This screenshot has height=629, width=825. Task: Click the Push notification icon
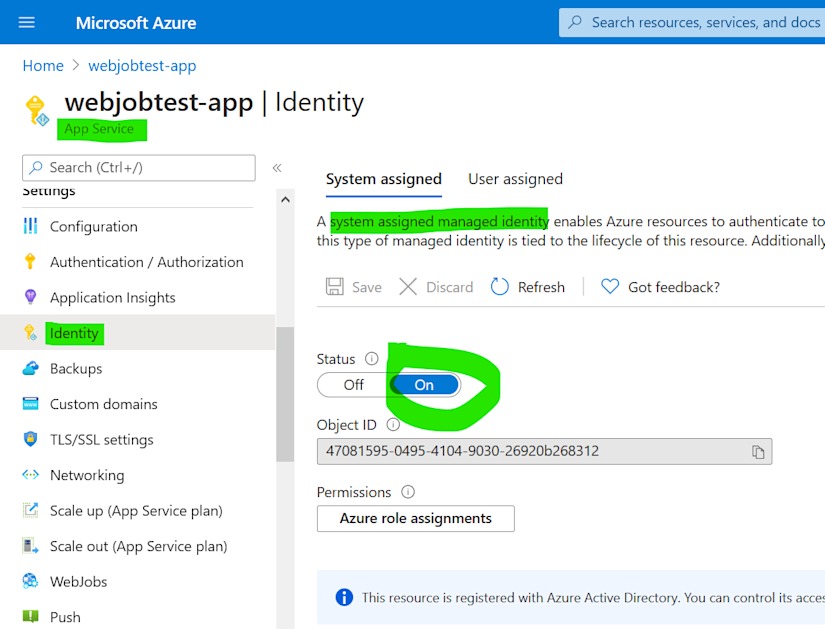(31, 616)
